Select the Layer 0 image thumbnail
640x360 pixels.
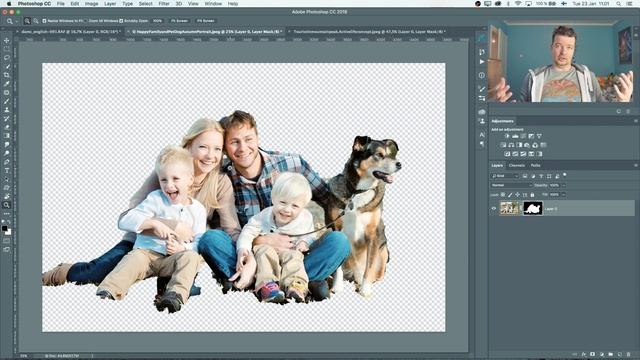point(509,209)
